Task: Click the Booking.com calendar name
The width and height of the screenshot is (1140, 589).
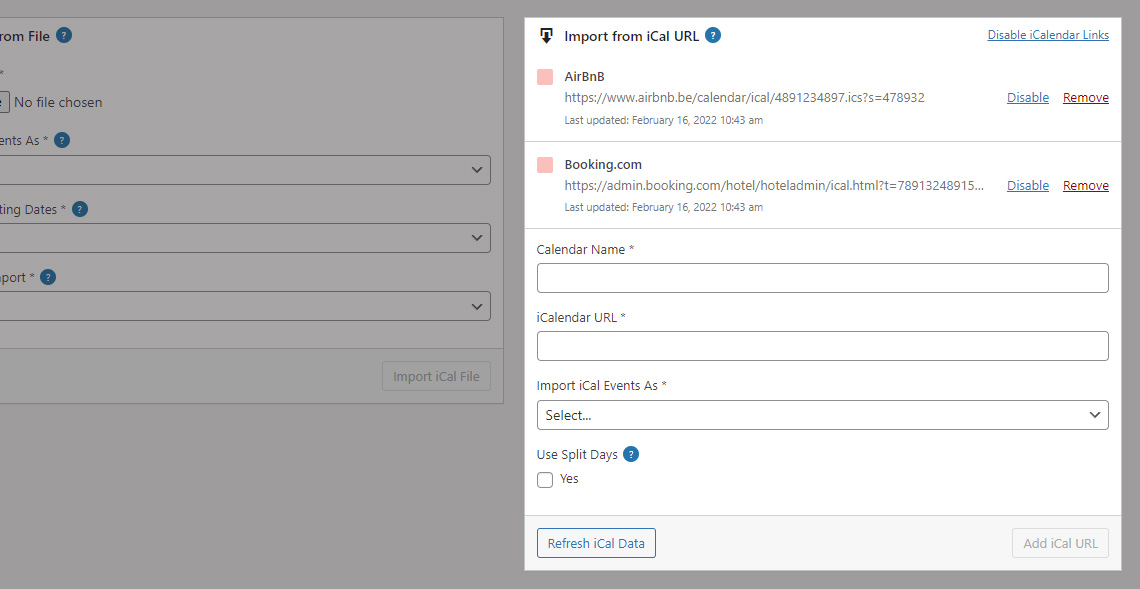Action: pyautogui.click(x=603, y=164)
